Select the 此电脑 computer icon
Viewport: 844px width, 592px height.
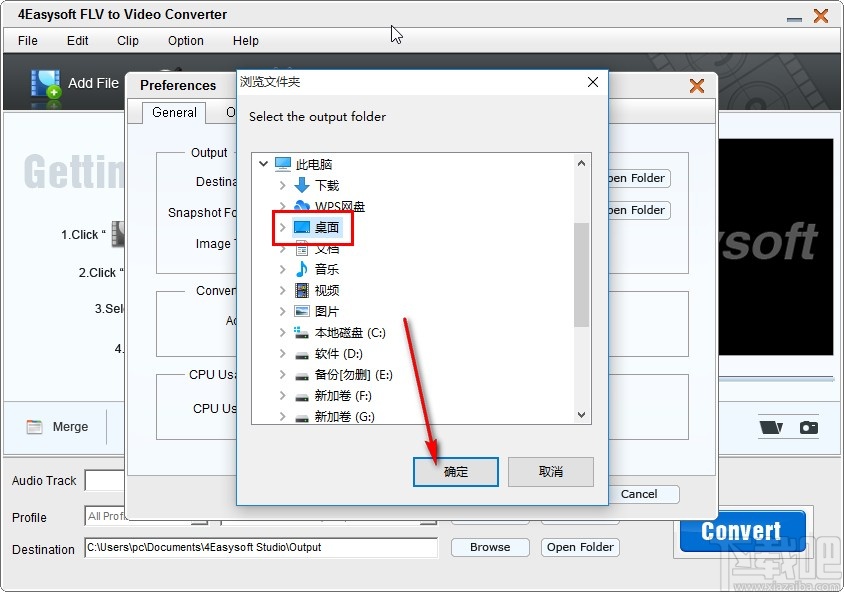click(284, 164)
